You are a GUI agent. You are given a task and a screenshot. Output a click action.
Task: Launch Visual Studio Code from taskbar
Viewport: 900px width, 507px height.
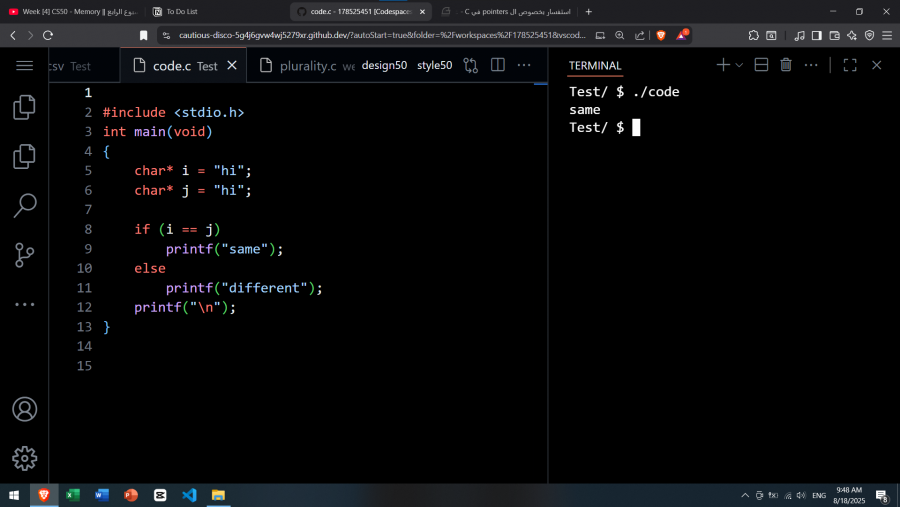pos(189,495)
